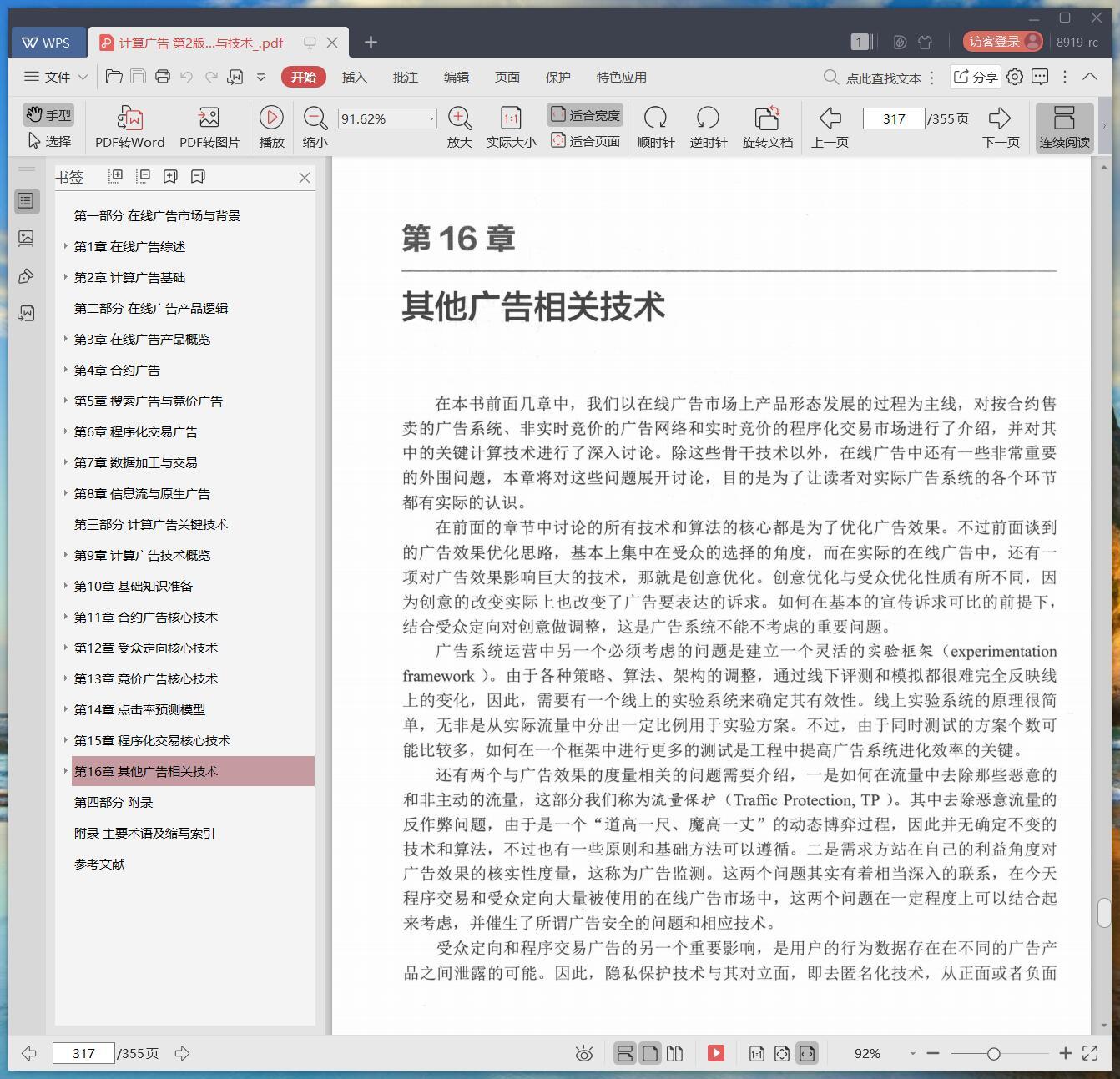The width and height of the screenshot is (1120, 1079).
Task: Click red play button in status bar
Action: click(x=716, y=1053)
